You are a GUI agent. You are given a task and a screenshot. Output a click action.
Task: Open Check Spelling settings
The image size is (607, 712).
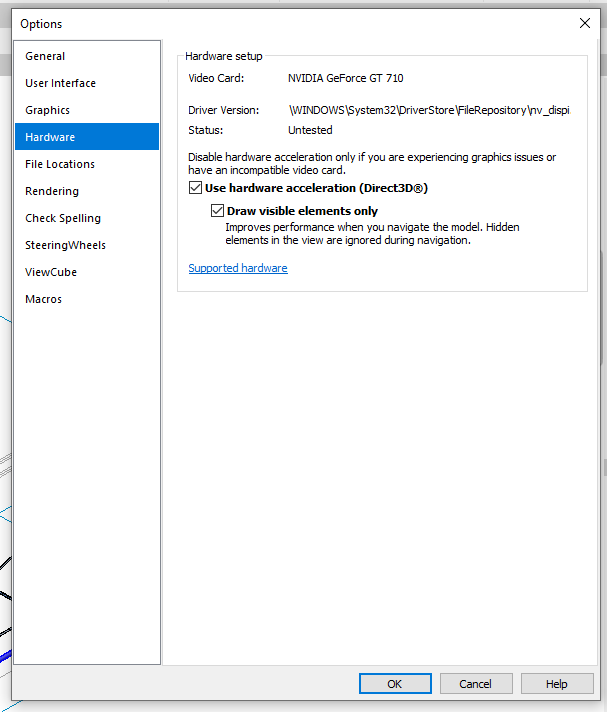pyautogui.click(x=87, y=218)
